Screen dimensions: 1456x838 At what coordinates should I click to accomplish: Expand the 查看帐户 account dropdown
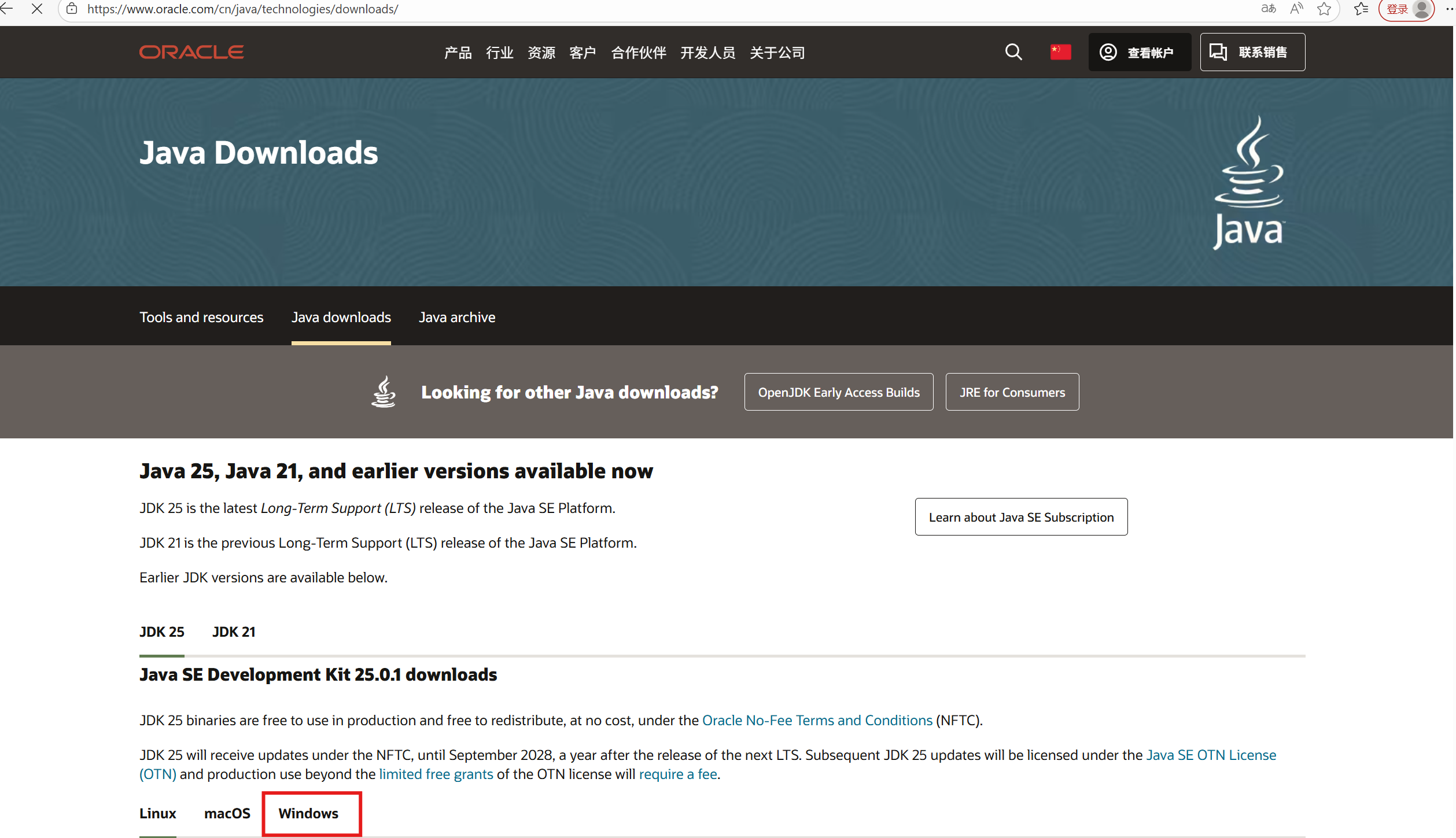point(1139,52)
